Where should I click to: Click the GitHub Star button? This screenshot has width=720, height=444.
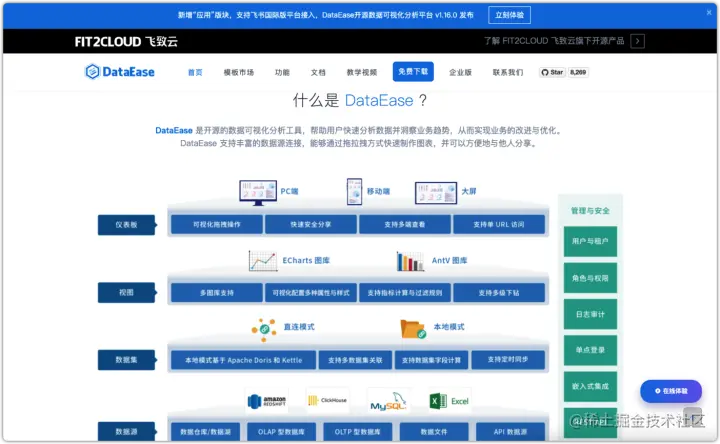[x=552, y=72]
